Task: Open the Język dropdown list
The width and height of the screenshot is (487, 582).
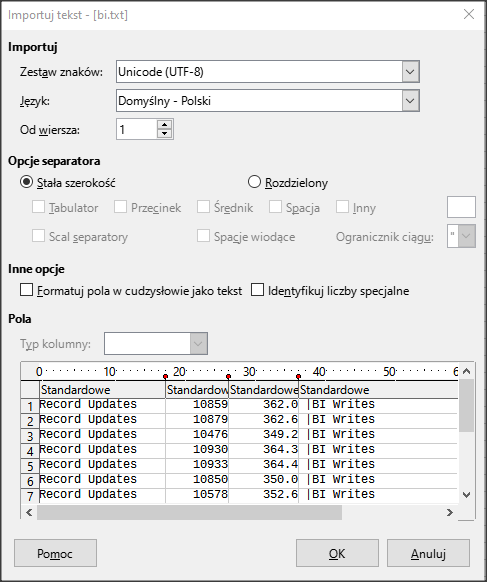Action: (410, 100)
